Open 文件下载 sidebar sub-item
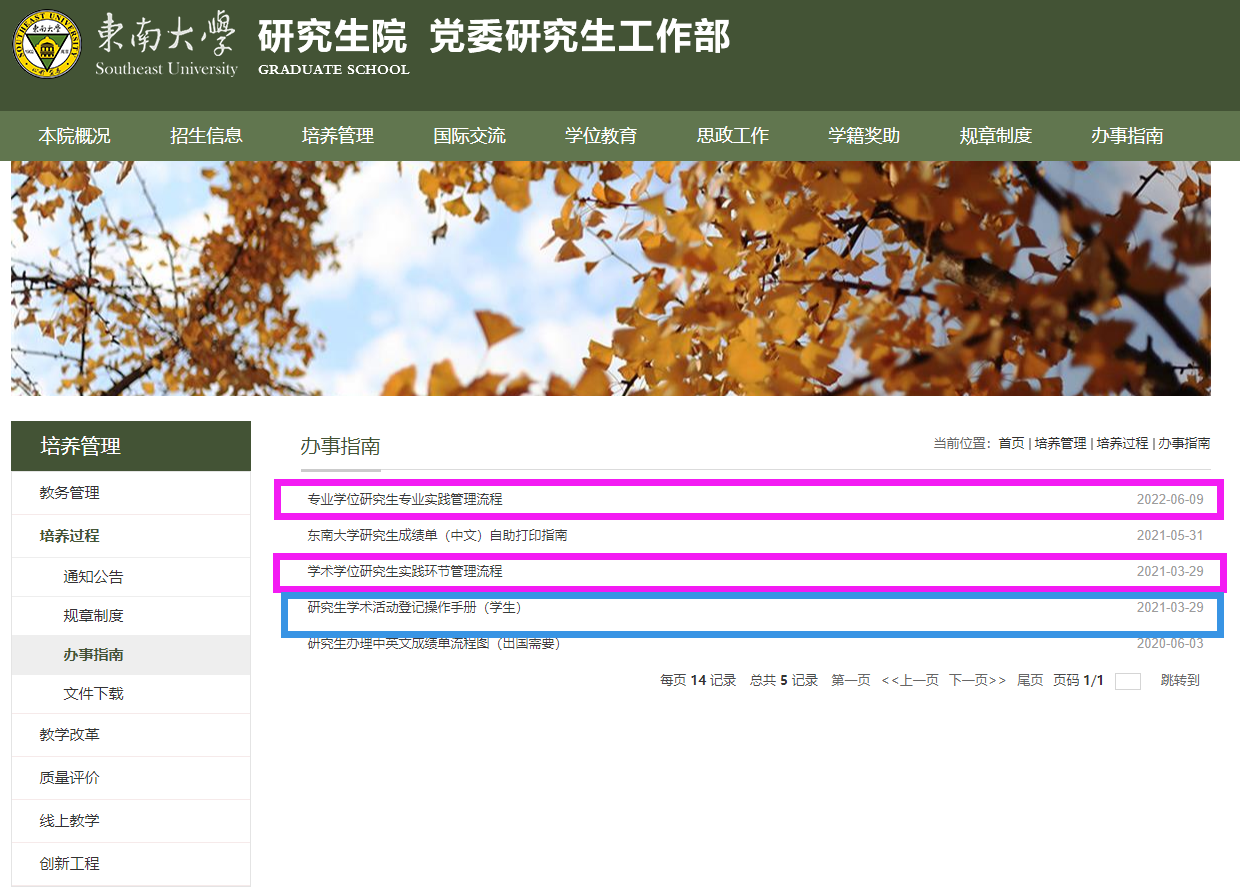The width and height of the screenshot is (1240, 887). pos(94,694)
